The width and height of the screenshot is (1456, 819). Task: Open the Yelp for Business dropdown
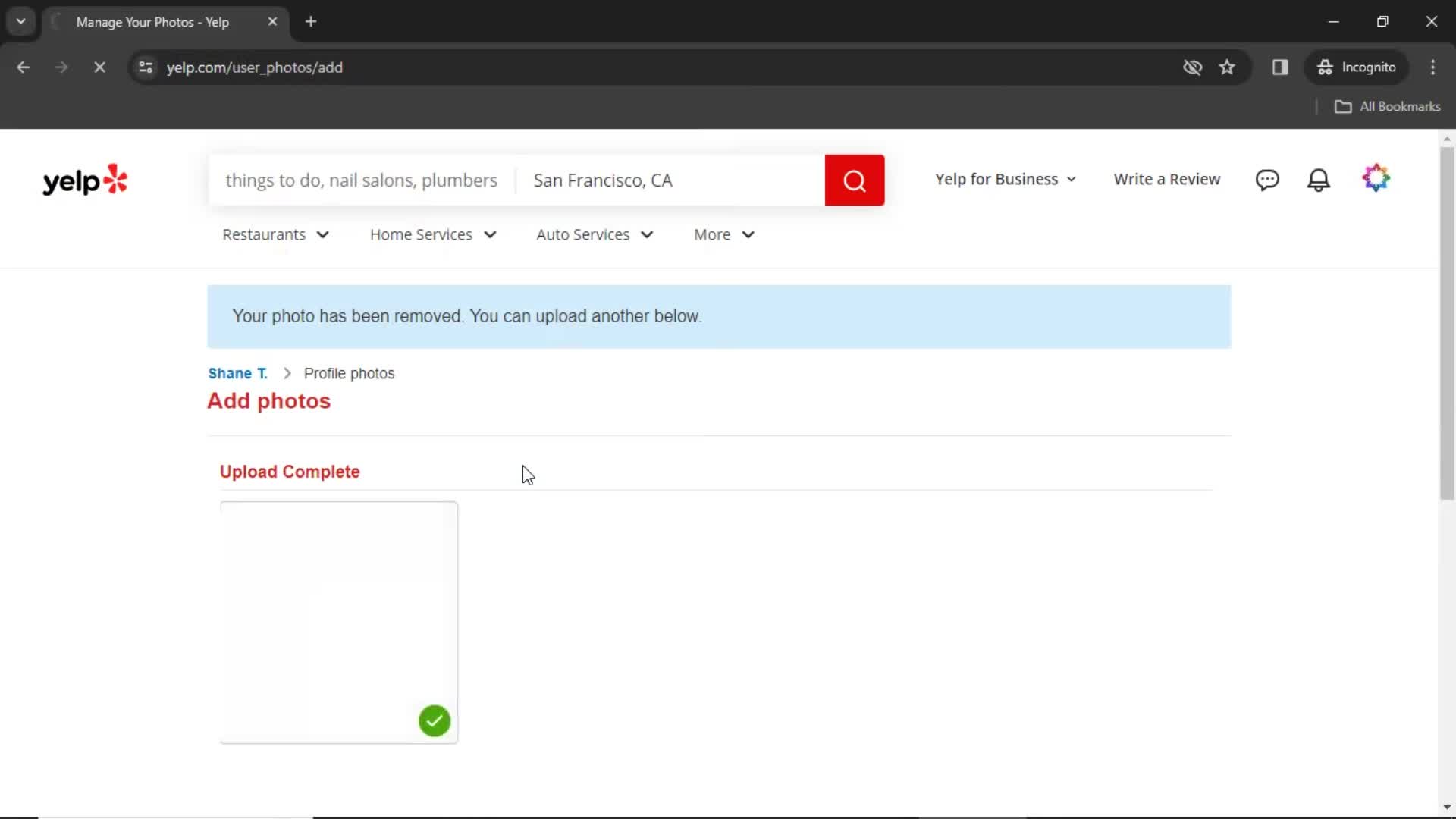(x=1005, y=180)
